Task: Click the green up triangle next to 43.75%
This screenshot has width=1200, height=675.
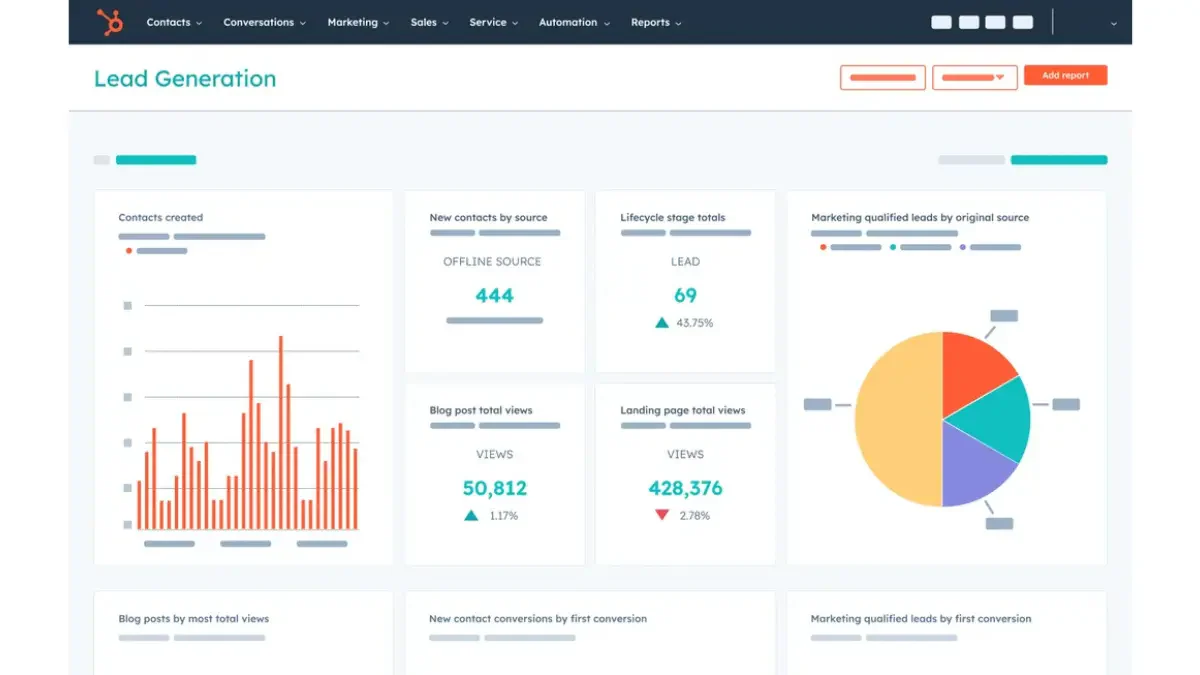Action: click(x=661, y=322)
